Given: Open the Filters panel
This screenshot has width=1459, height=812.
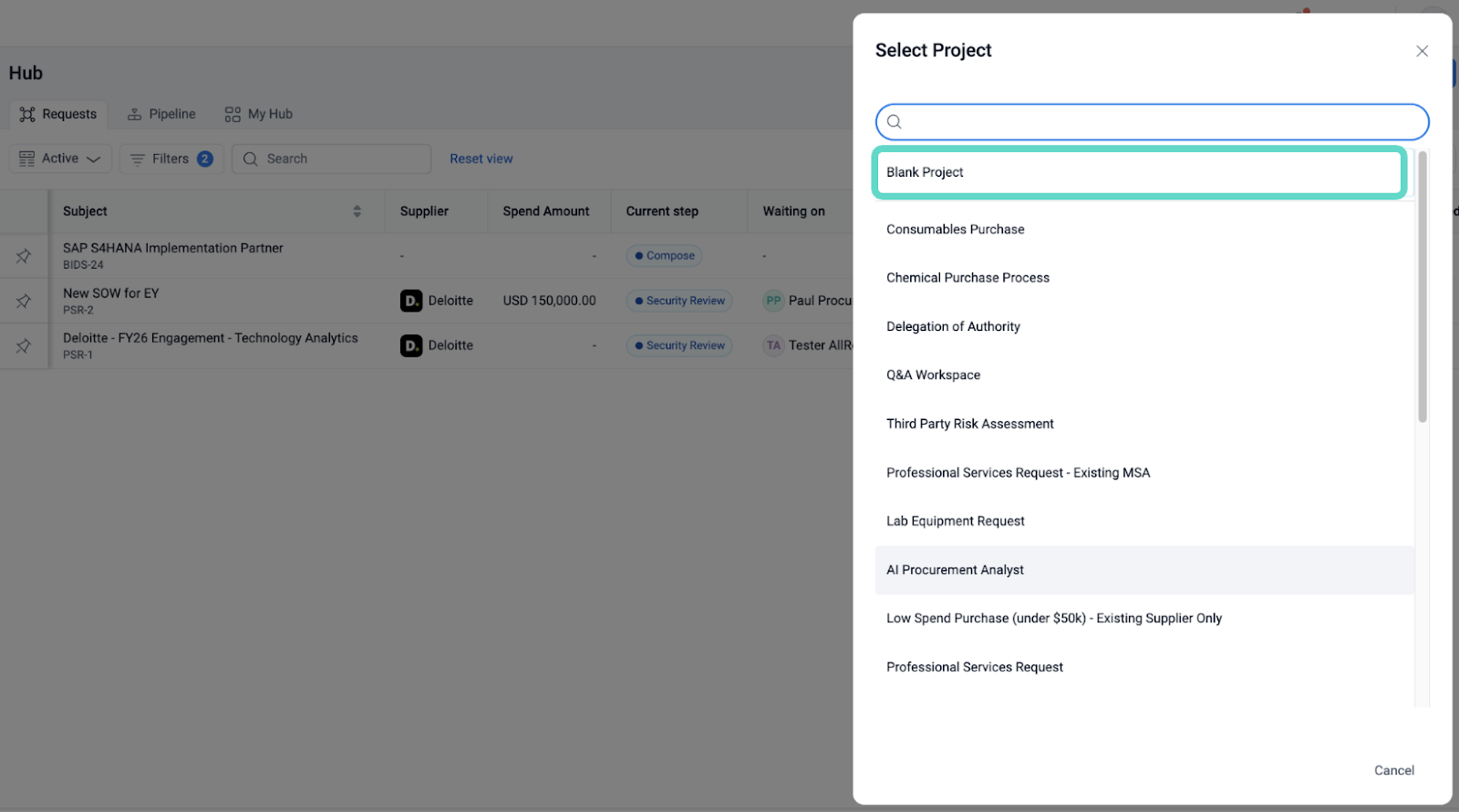Looking at the screenshot, I should (171, 159).
